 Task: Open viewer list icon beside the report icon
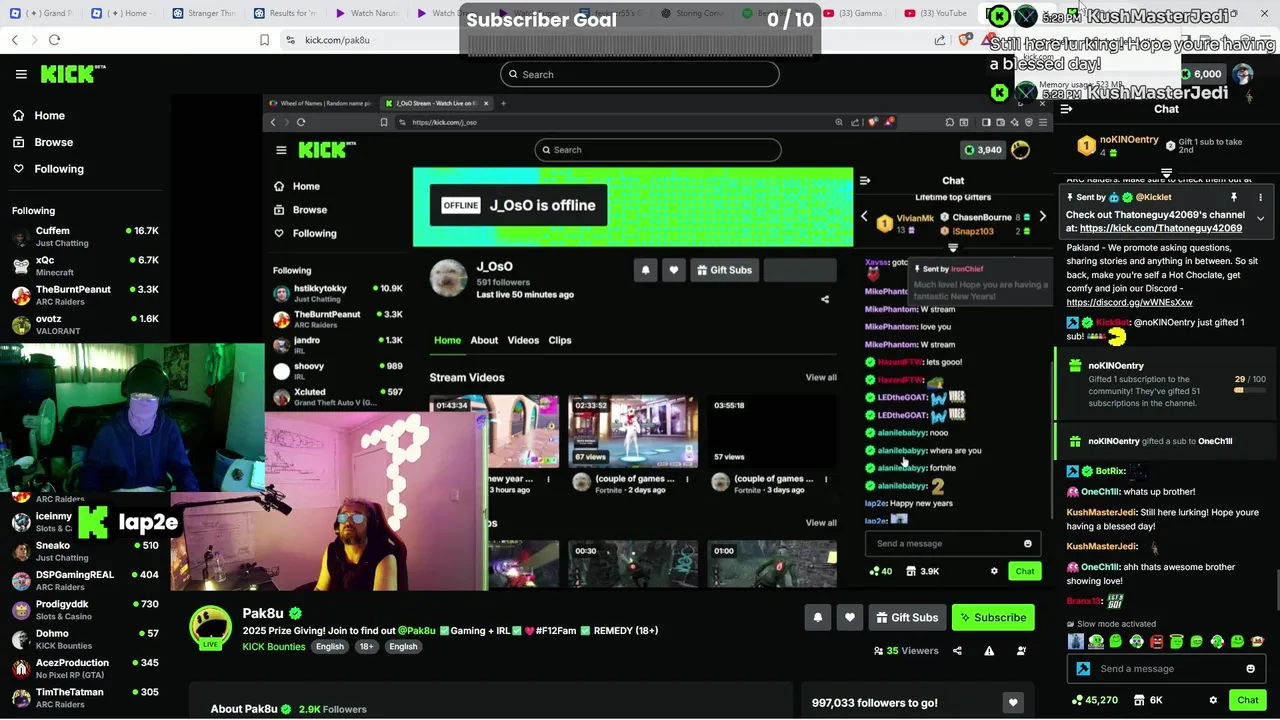coord(1021,651)
